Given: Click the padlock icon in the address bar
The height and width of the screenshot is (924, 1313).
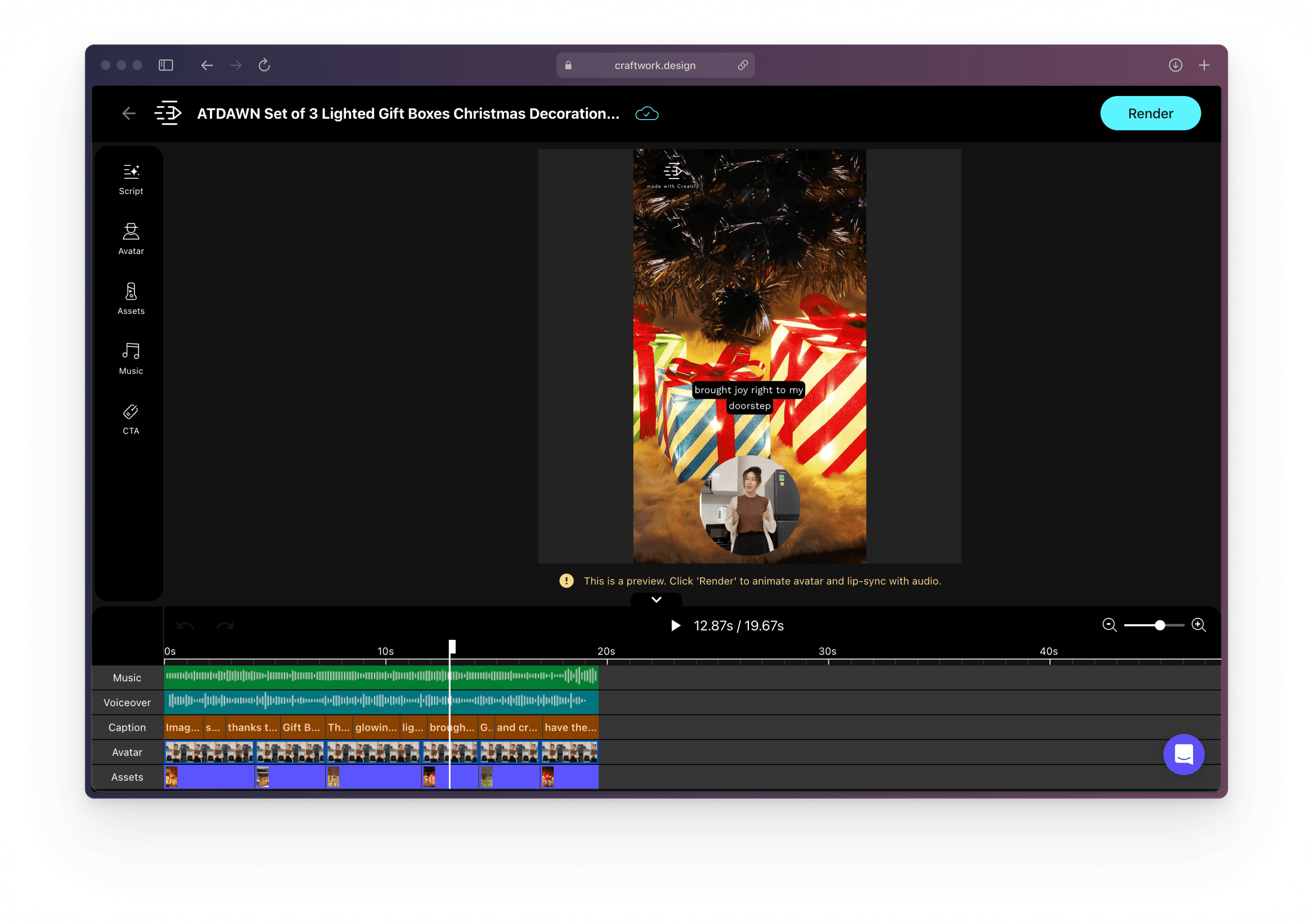Looking at the screenshot, I should [568, 65].
